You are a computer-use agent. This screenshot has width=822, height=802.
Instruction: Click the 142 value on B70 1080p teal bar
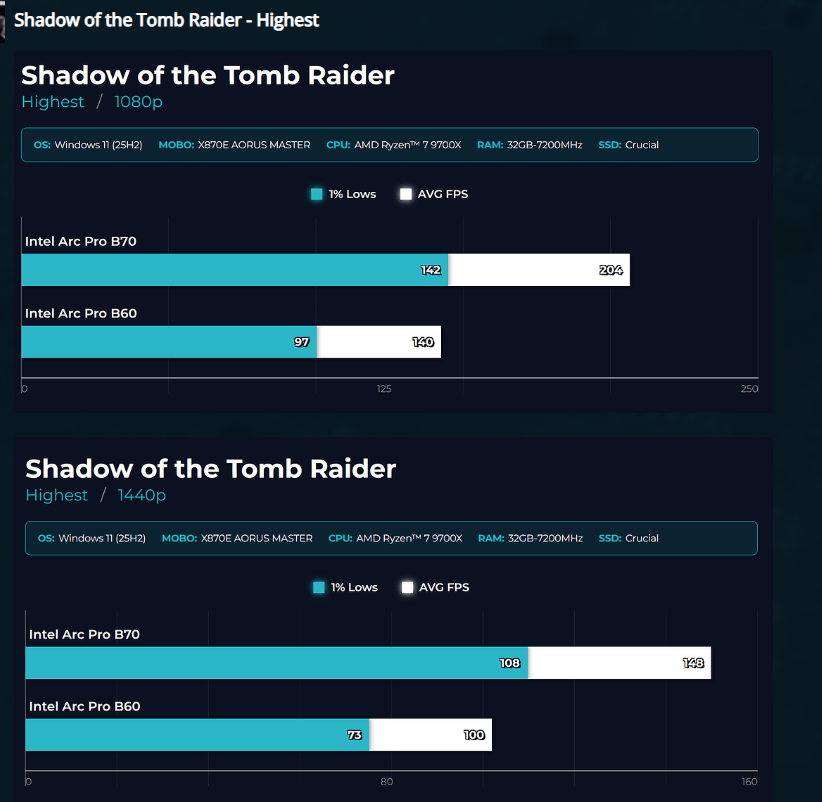click(431, 270)
